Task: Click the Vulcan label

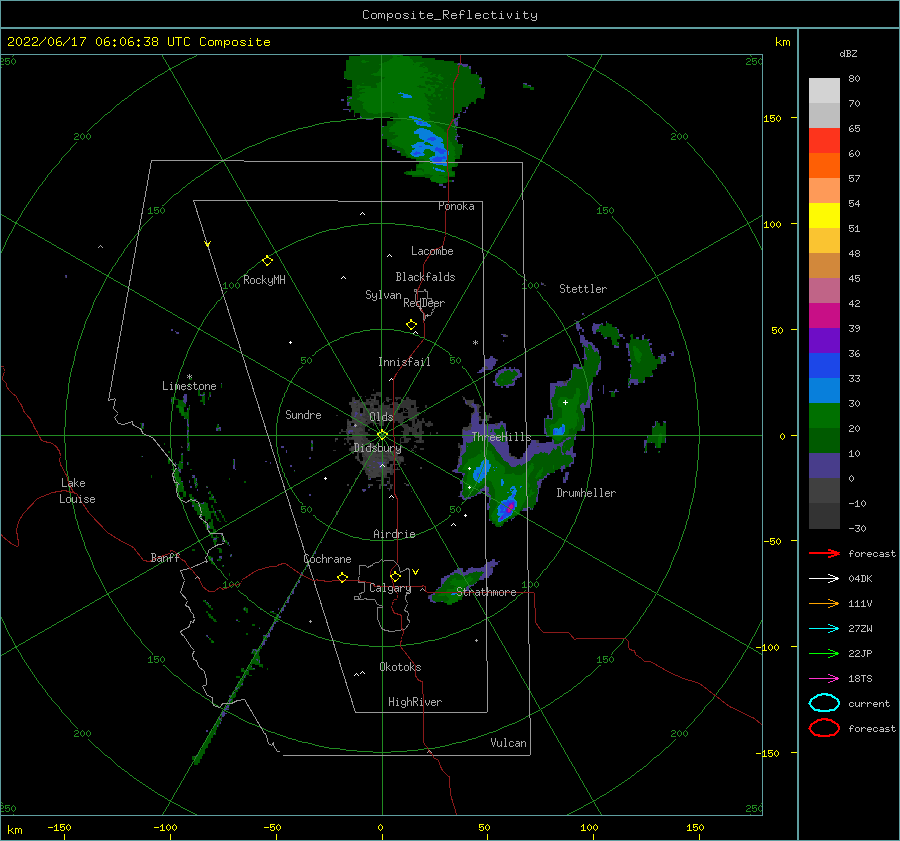Action: [x=509, y=743]
